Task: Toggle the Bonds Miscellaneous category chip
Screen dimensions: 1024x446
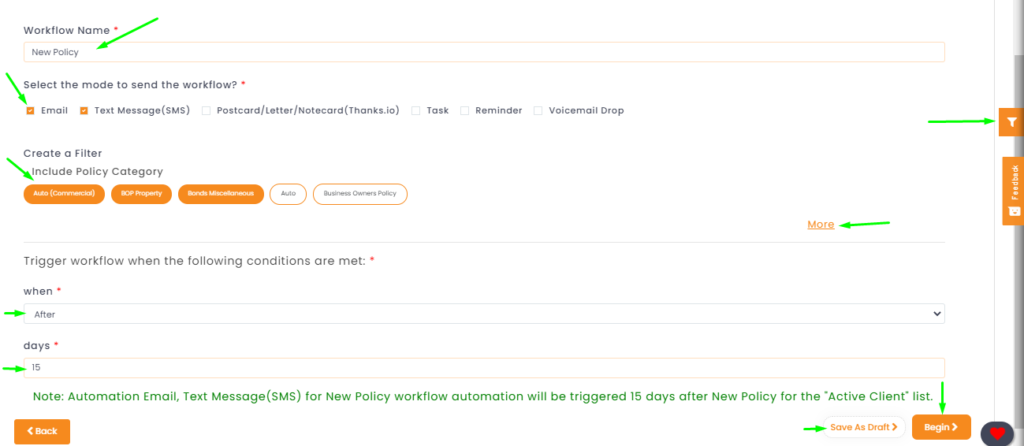Action: point(221,194)
